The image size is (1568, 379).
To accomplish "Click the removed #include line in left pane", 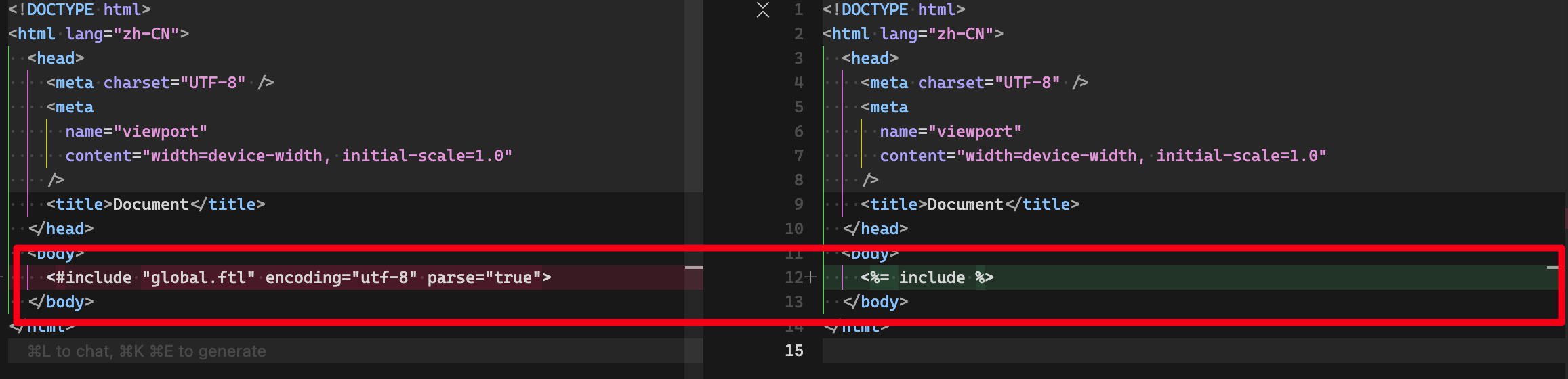I will point(298,277).
